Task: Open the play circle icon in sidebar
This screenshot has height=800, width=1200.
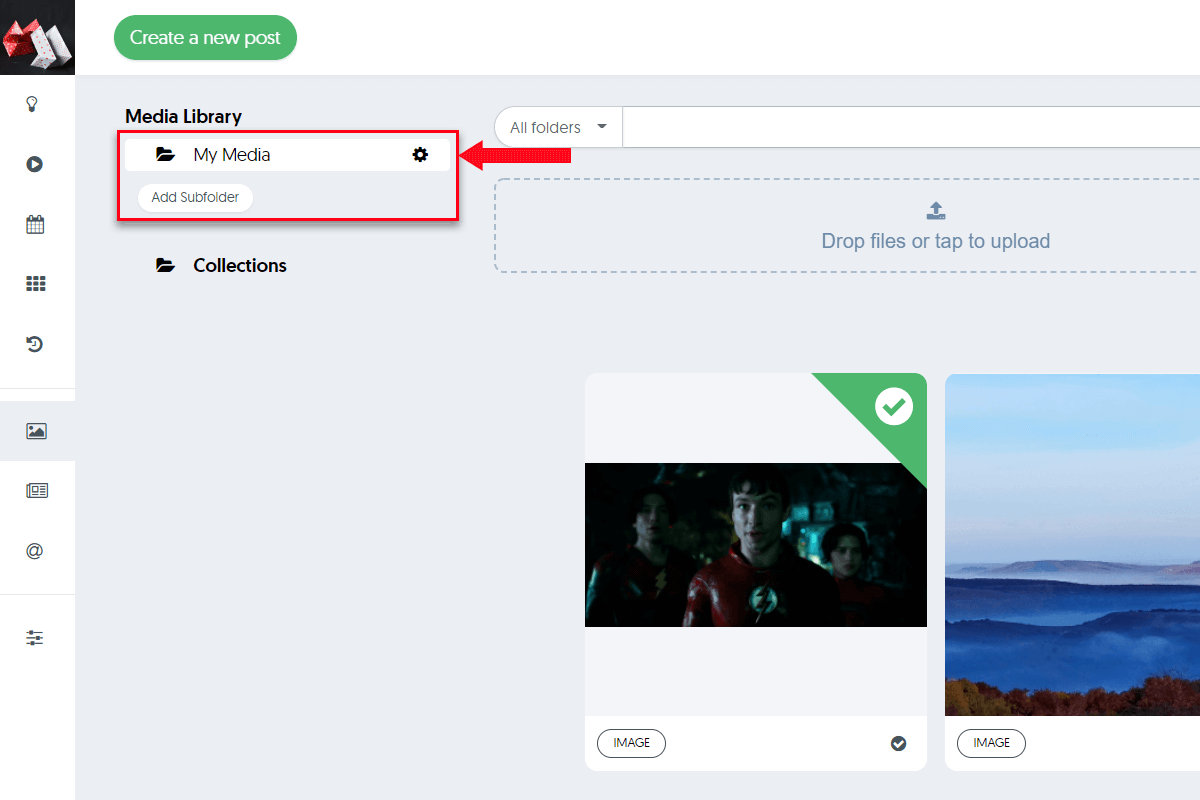Action: [x=35, y=164]
